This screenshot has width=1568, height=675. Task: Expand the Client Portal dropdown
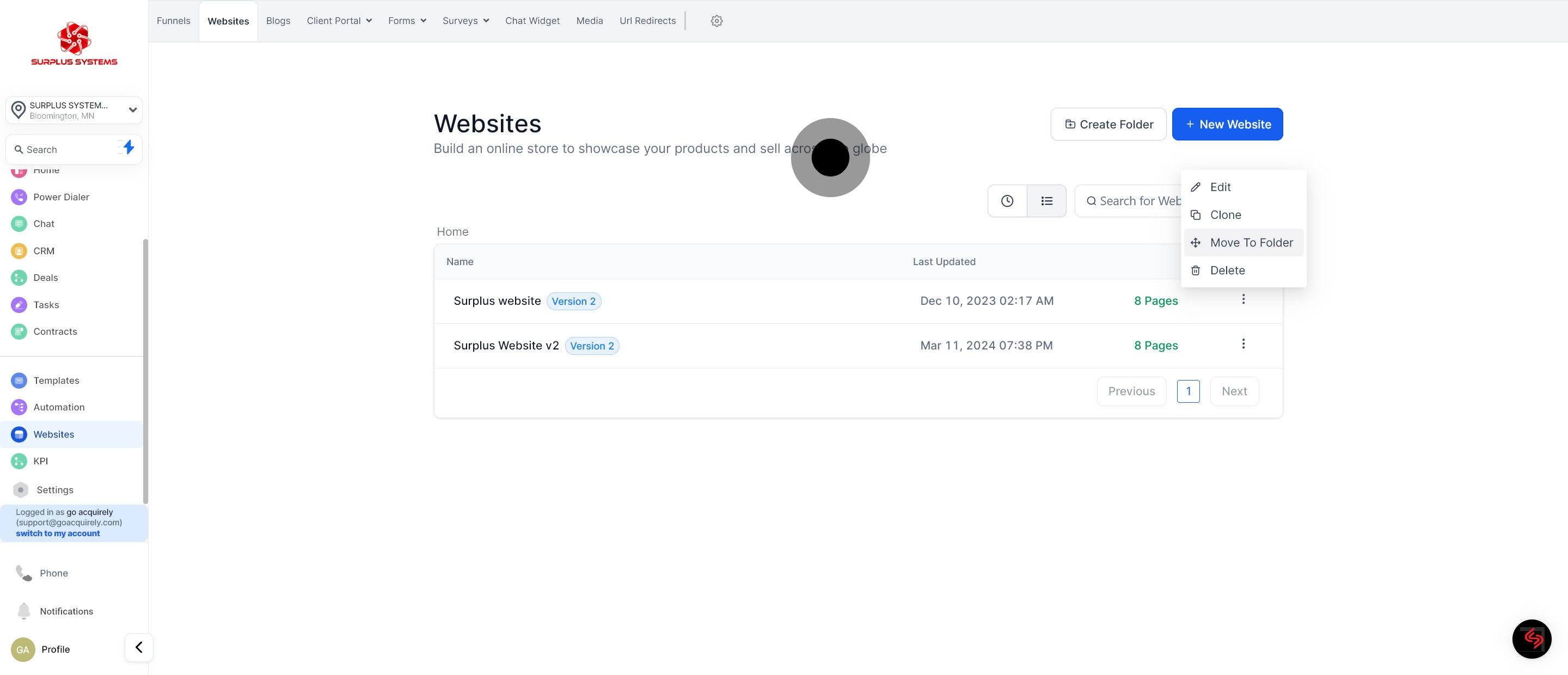click(339, 21)
